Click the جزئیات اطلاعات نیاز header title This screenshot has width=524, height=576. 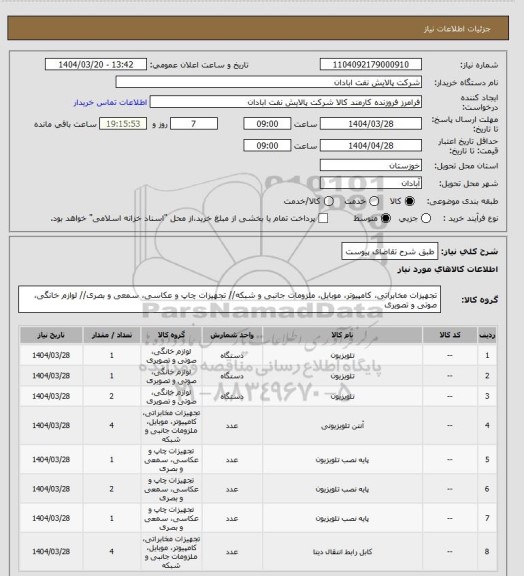click(457, 29)
